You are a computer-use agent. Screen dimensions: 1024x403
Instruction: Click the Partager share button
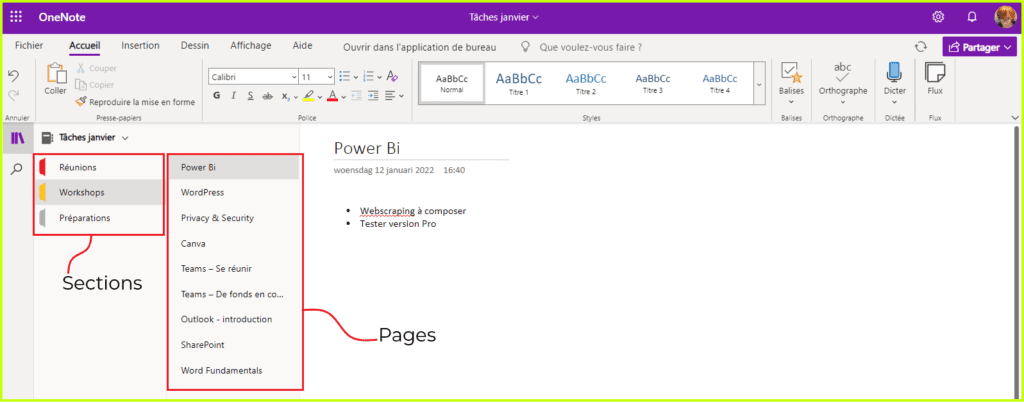point(980,47)
